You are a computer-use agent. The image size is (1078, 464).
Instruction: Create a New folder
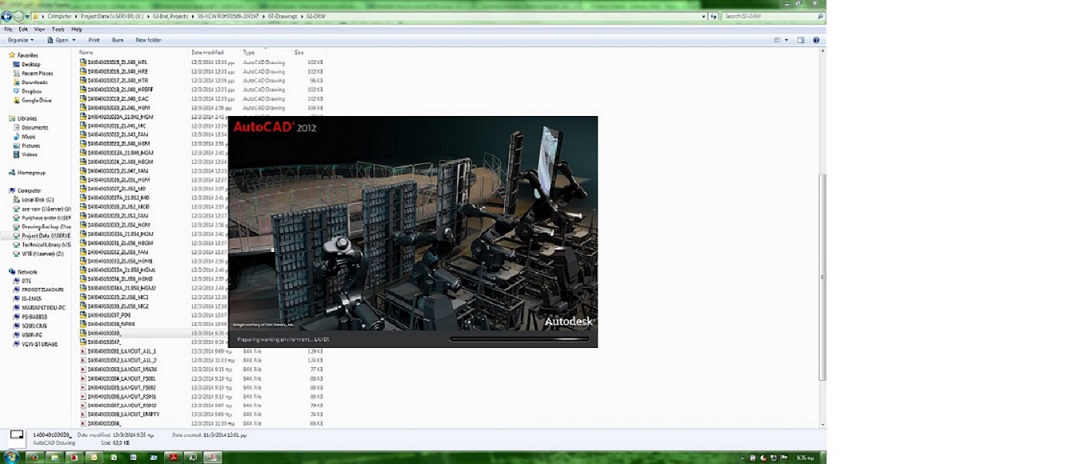coord(148,40)
